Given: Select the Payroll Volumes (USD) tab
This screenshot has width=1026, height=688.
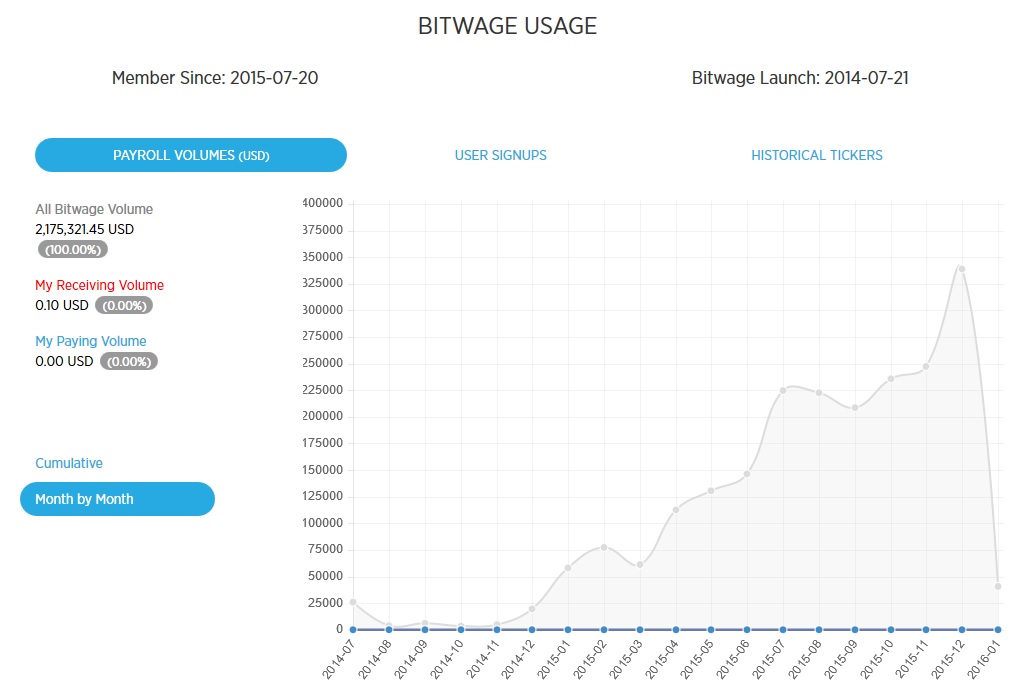Looking at the screenshot, I should pyautogui.click(x=190, y=155).
